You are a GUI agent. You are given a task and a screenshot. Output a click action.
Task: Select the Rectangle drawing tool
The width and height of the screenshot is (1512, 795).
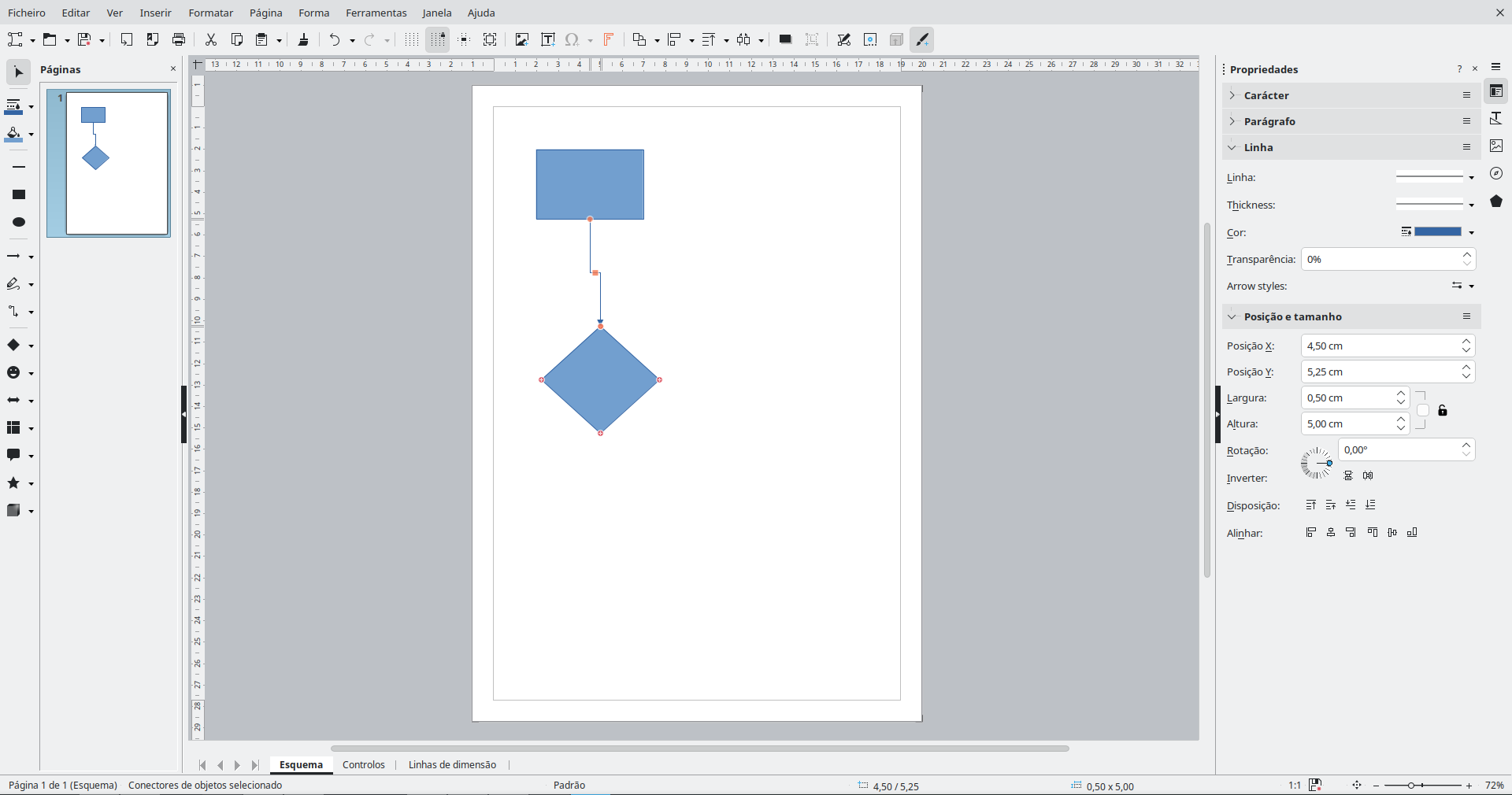tap(19, 194)
